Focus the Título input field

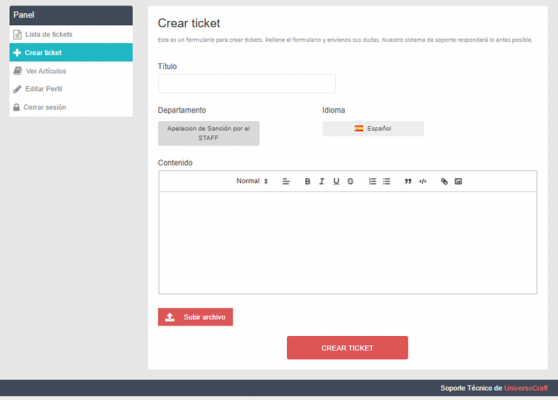247,84
